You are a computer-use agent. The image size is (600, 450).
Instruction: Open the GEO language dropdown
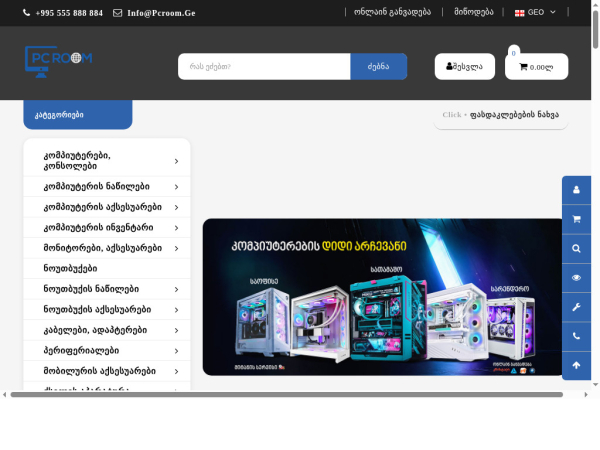click(x=535, y=12)
